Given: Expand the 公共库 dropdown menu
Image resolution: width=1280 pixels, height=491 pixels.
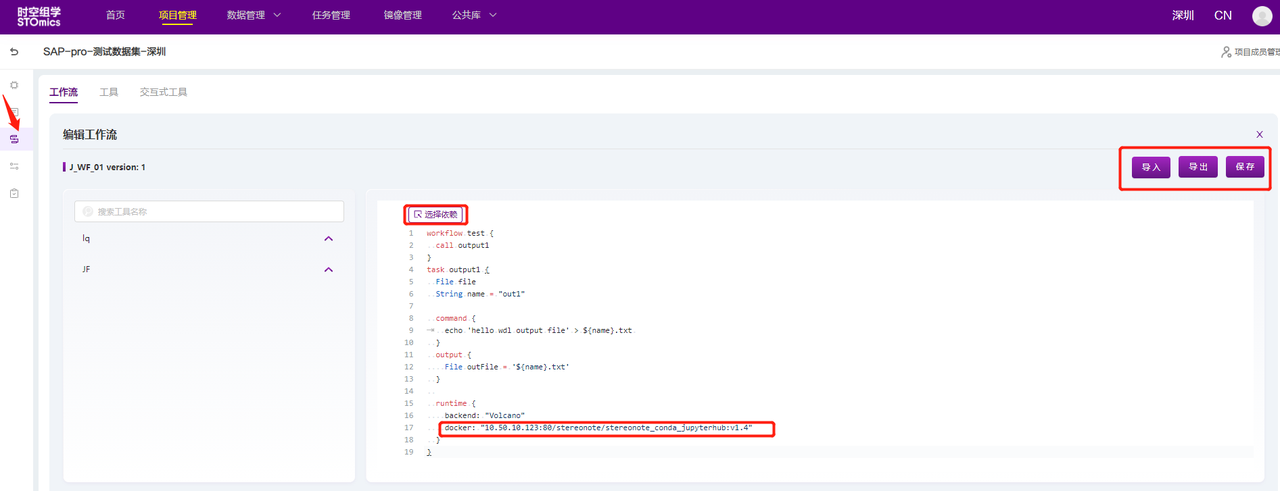Looking at the screenshot, I should (474, 16).
